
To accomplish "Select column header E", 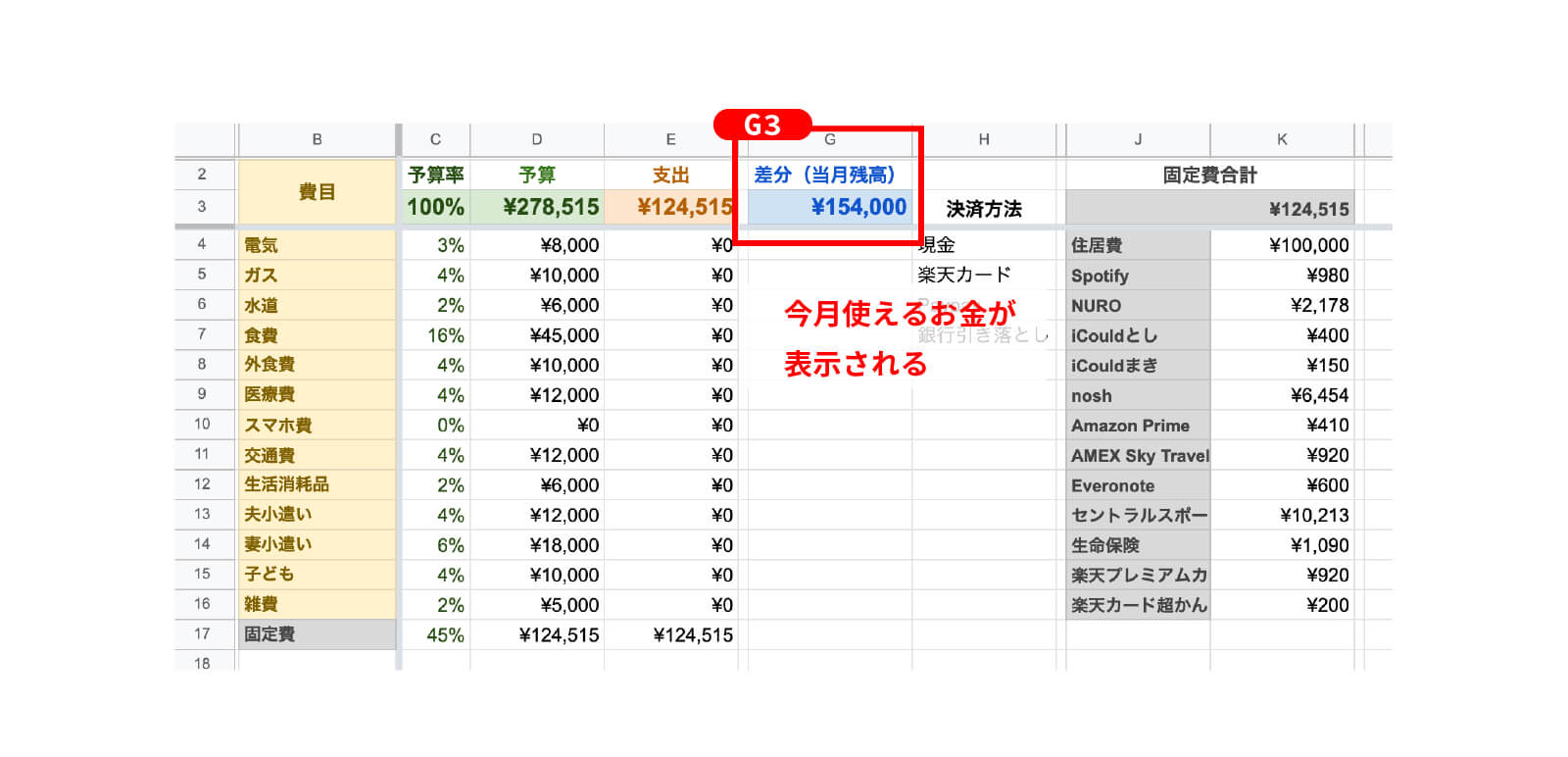I will [x=670, y=139].
